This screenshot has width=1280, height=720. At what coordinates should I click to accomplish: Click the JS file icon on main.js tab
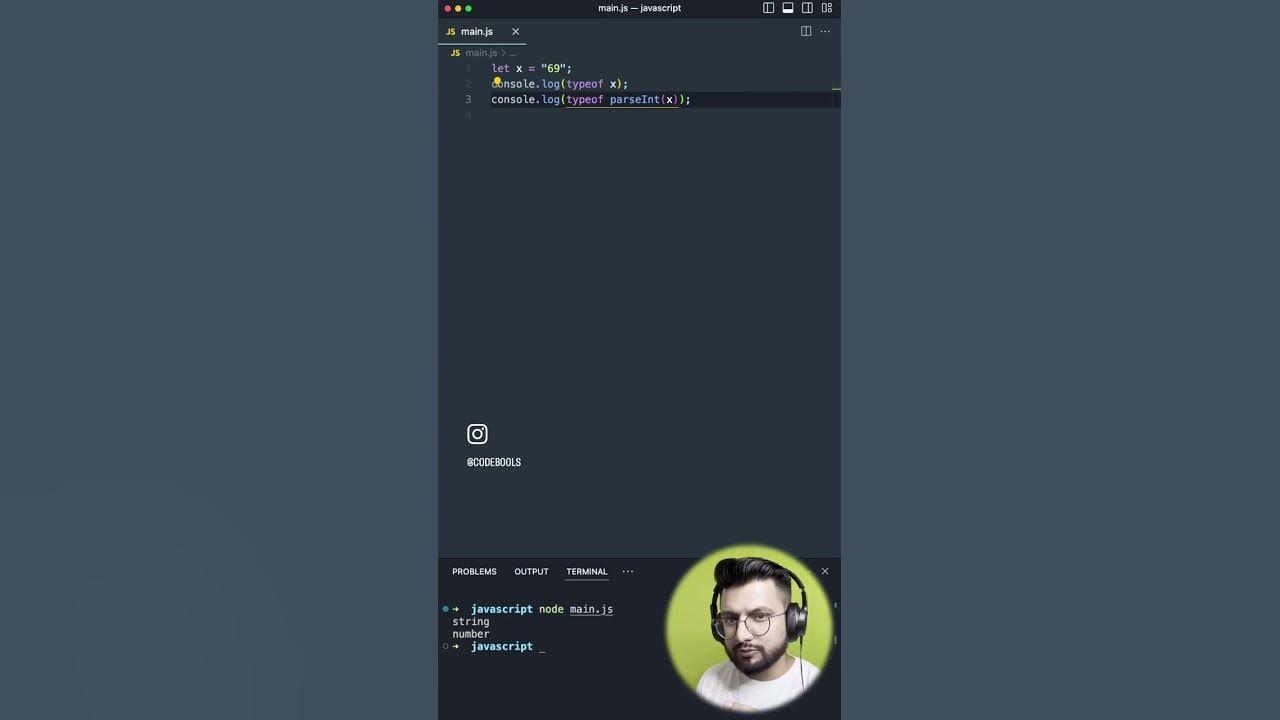(450, 32)
